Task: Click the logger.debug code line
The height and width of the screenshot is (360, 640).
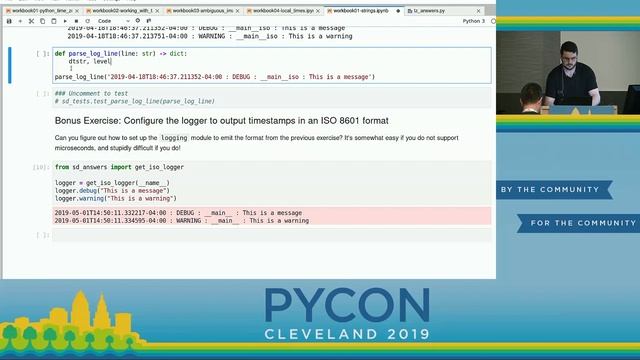Action: tap(112, 191)
